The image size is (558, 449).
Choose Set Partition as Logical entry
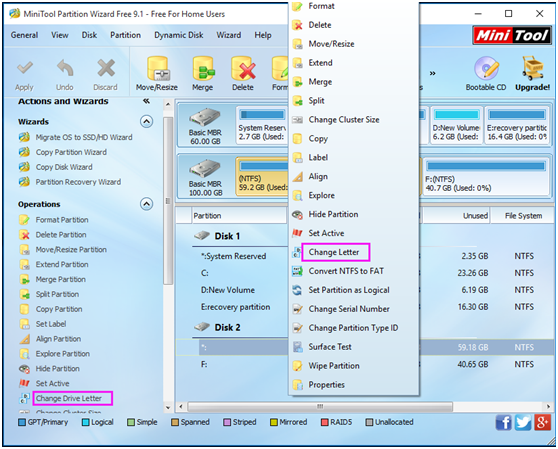349,290
